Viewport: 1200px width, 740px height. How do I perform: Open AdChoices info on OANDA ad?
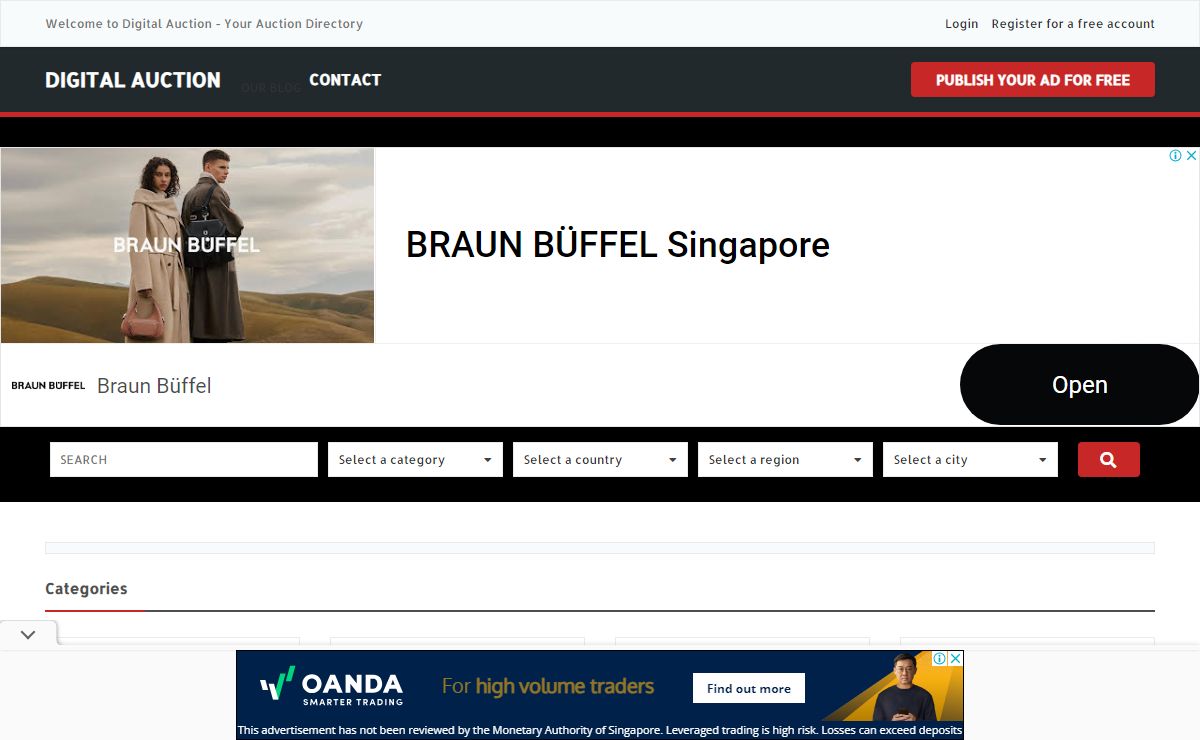940,658
